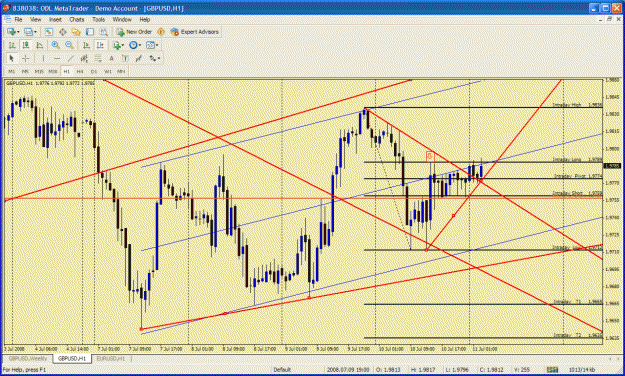Screen dimensions: 625x376
Task: Toggle chart Auto Scroll
Action: pos(86,45)
